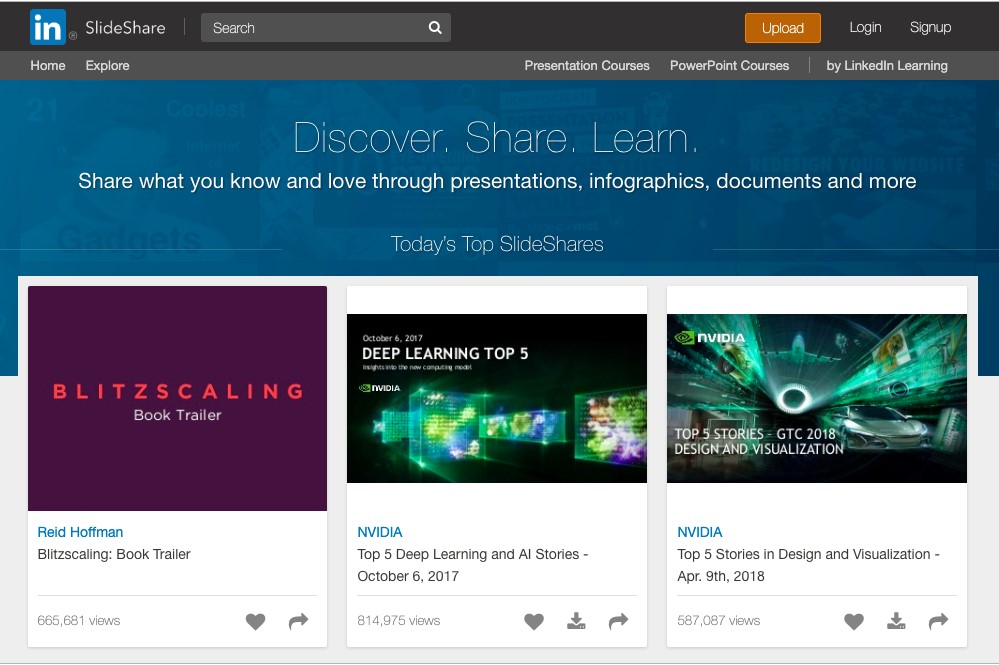The width and height of the screenshot is (999, 665).
Task: Click the 814,975 views count
Action: click(398, 620)
